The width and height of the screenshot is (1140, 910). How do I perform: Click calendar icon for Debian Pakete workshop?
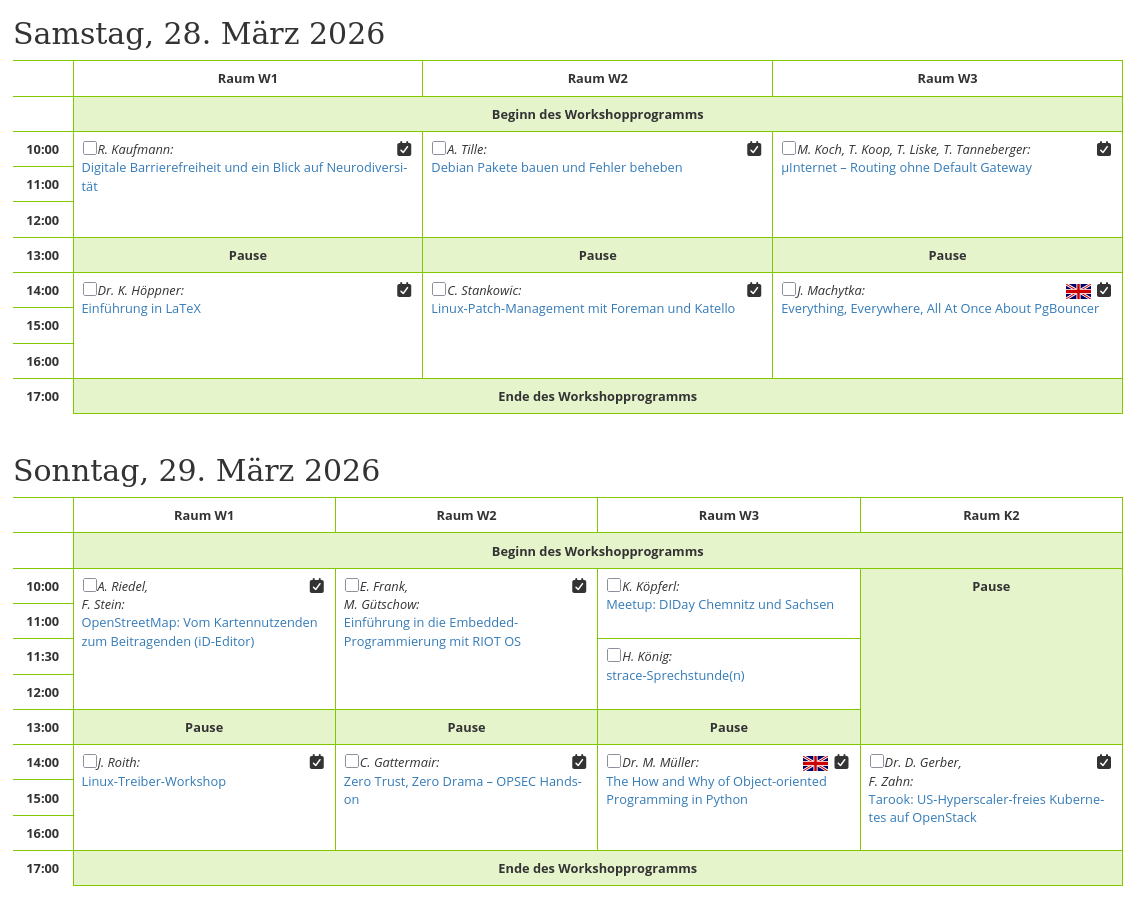click(754, 149)
